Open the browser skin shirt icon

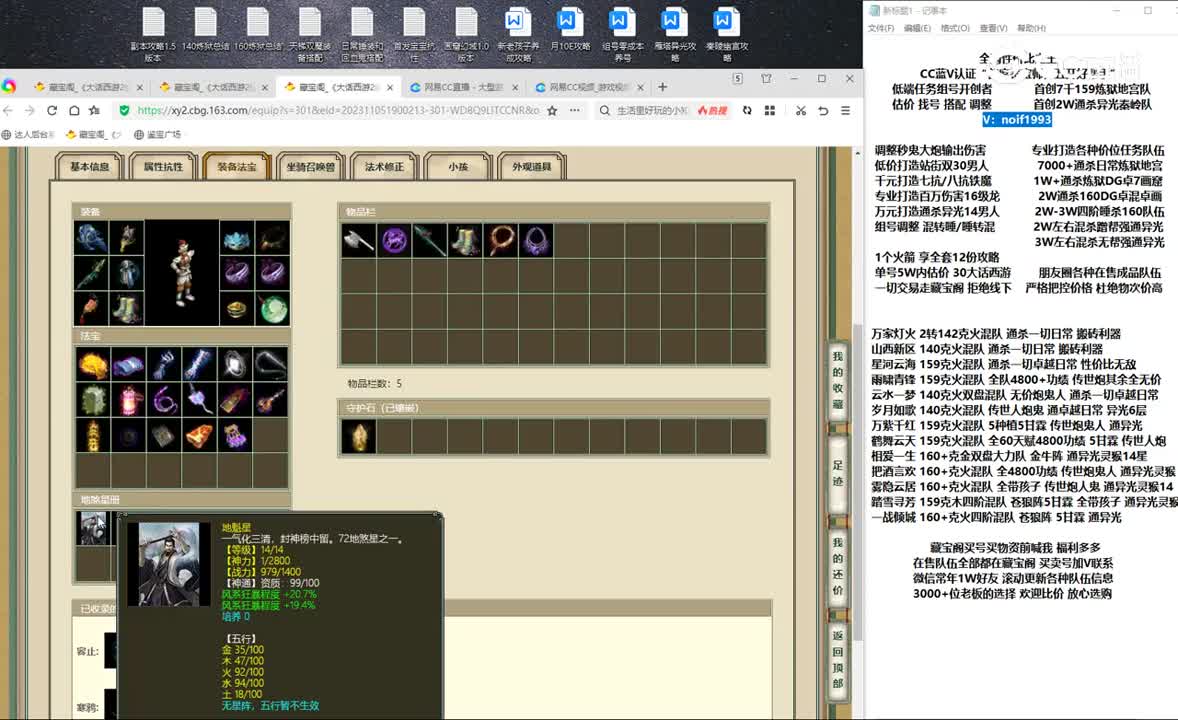click(x=766, y=78)
